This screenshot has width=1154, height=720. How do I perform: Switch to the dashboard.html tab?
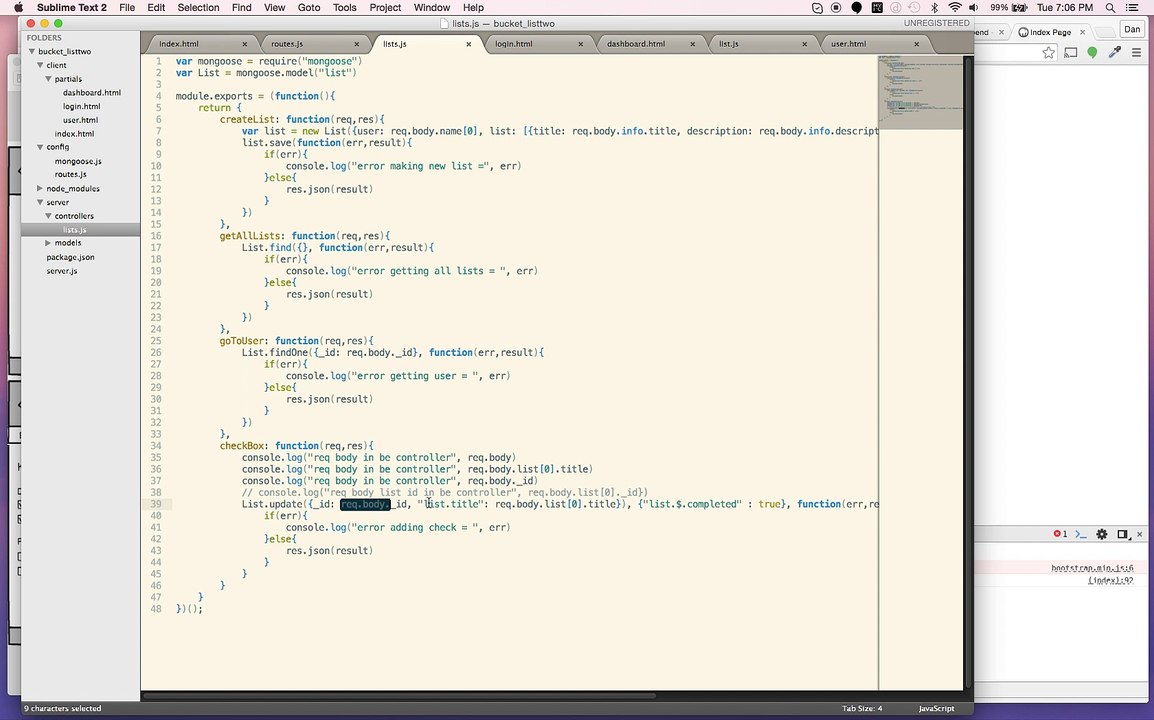pos(635,44)
